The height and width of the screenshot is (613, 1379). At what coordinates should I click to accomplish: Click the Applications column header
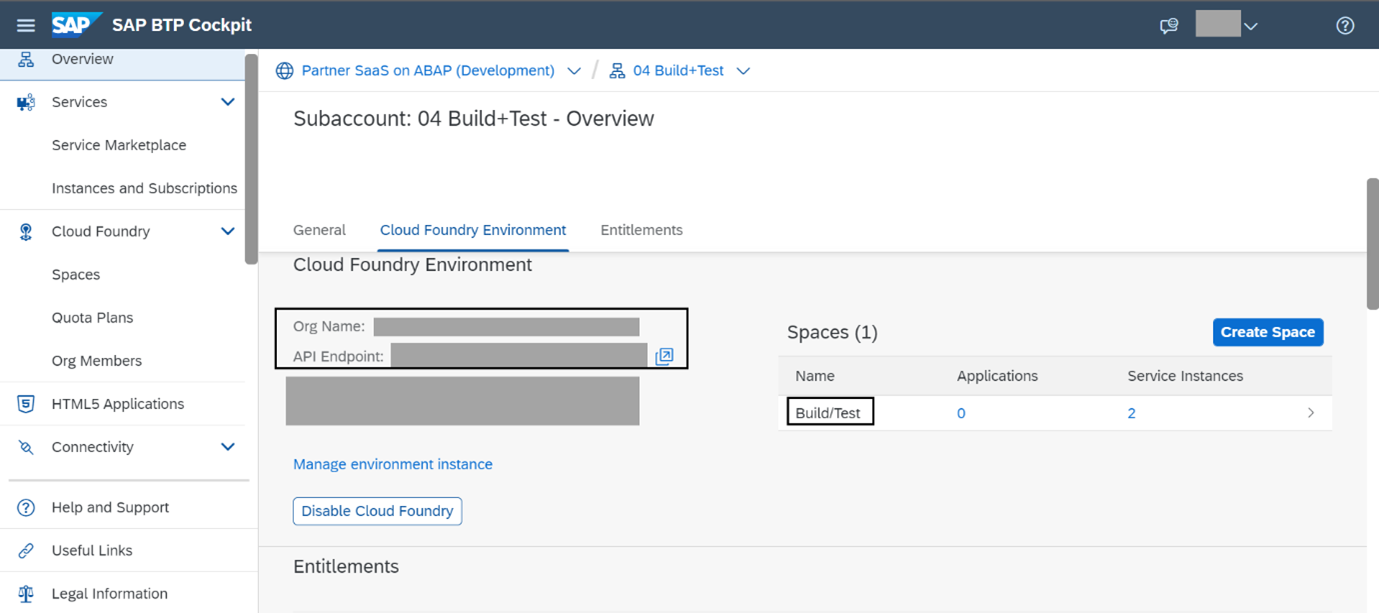(997, 376)
